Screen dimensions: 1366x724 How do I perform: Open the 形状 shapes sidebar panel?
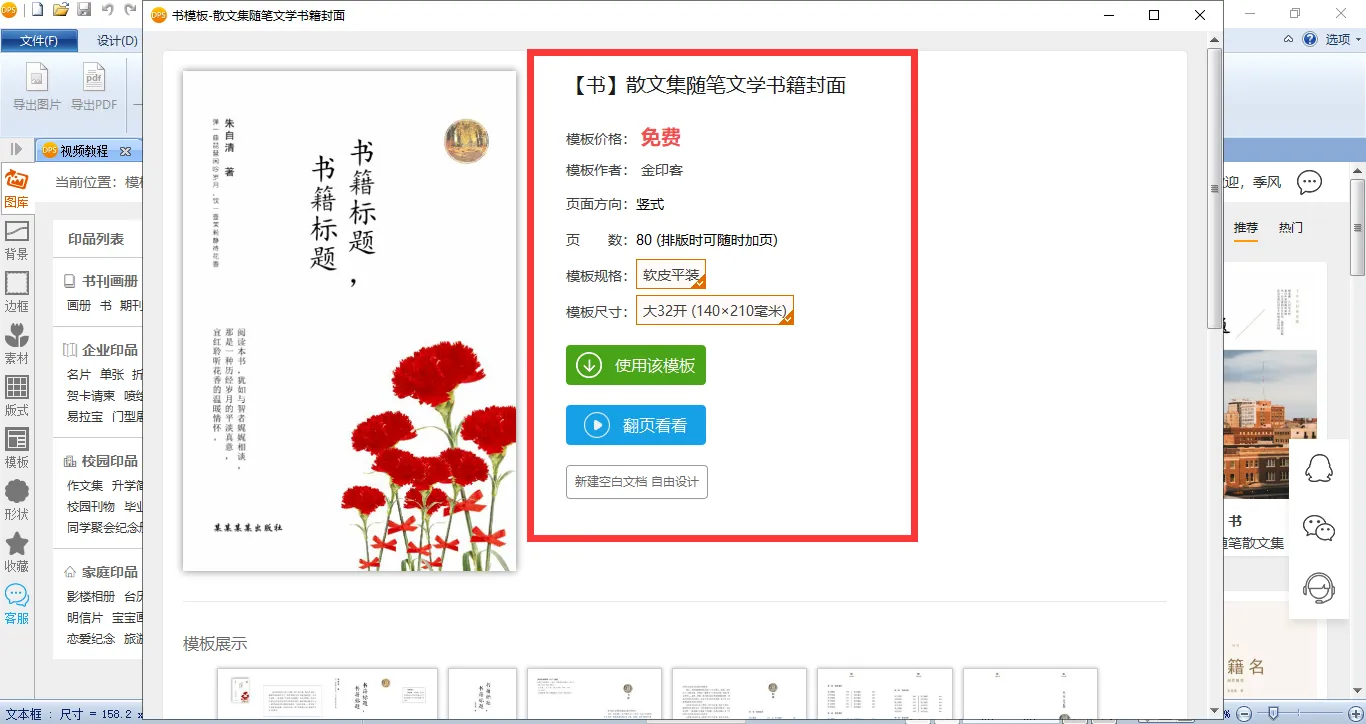[16, 502]
